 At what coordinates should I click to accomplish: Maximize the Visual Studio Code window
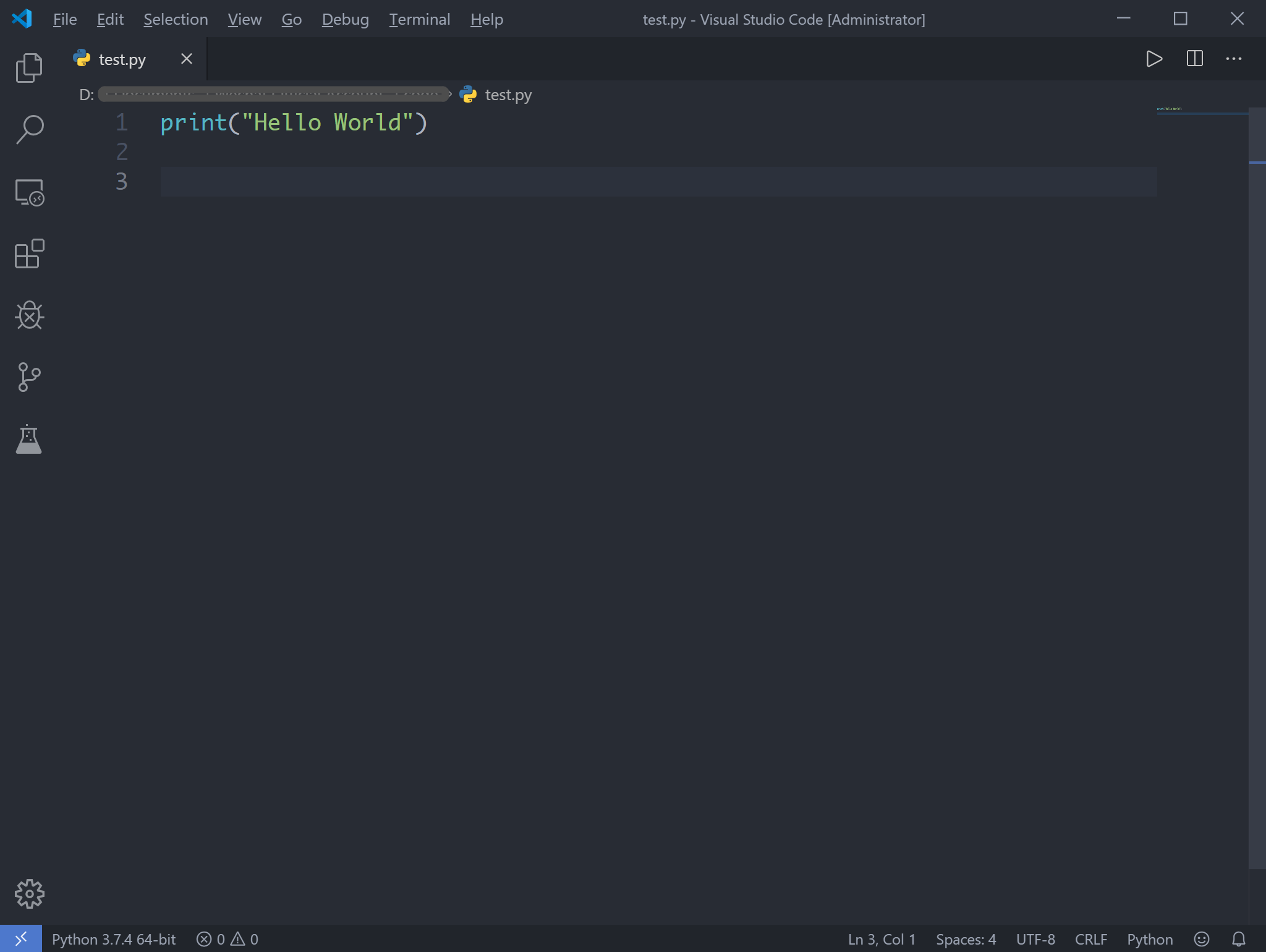click(x=1181, y=19)
